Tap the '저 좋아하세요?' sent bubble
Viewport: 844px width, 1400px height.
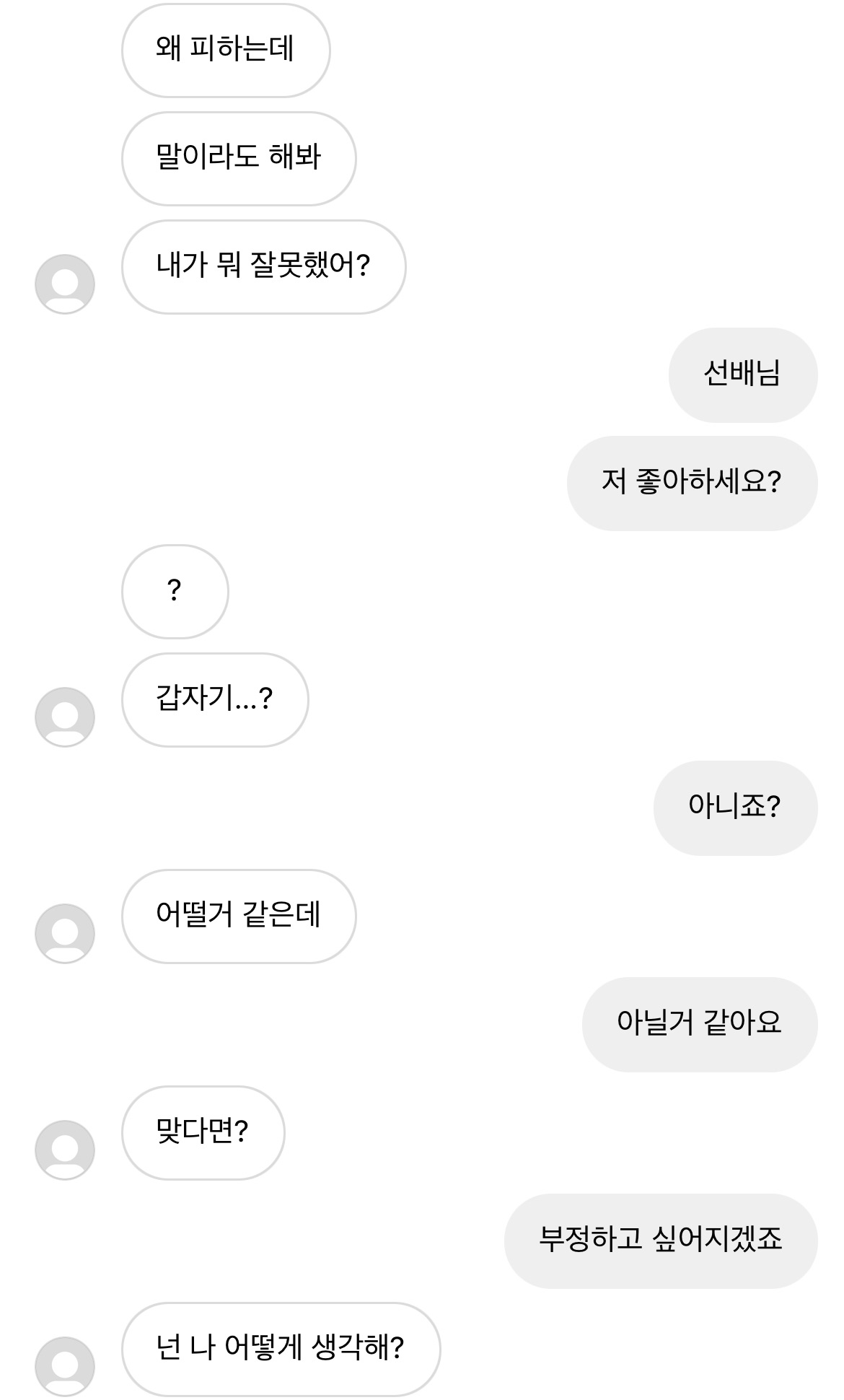click(x=692, y=483)
